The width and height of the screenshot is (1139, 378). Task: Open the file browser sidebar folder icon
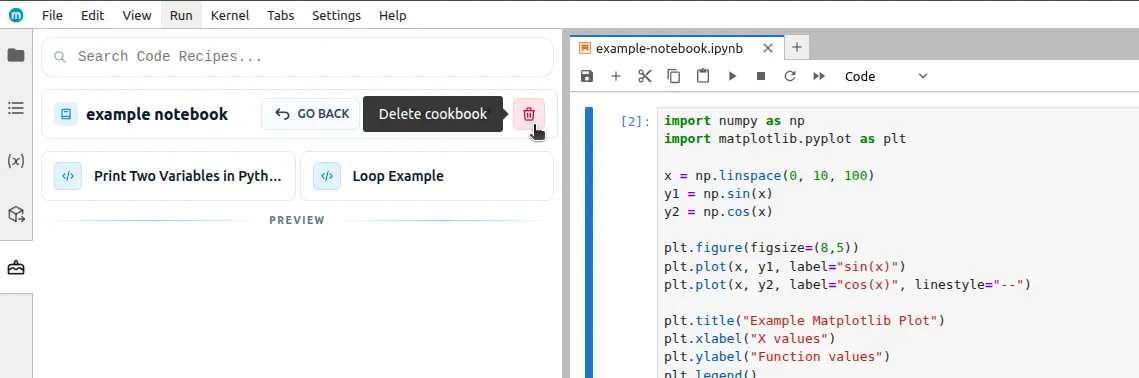click(x=15, y=55)
